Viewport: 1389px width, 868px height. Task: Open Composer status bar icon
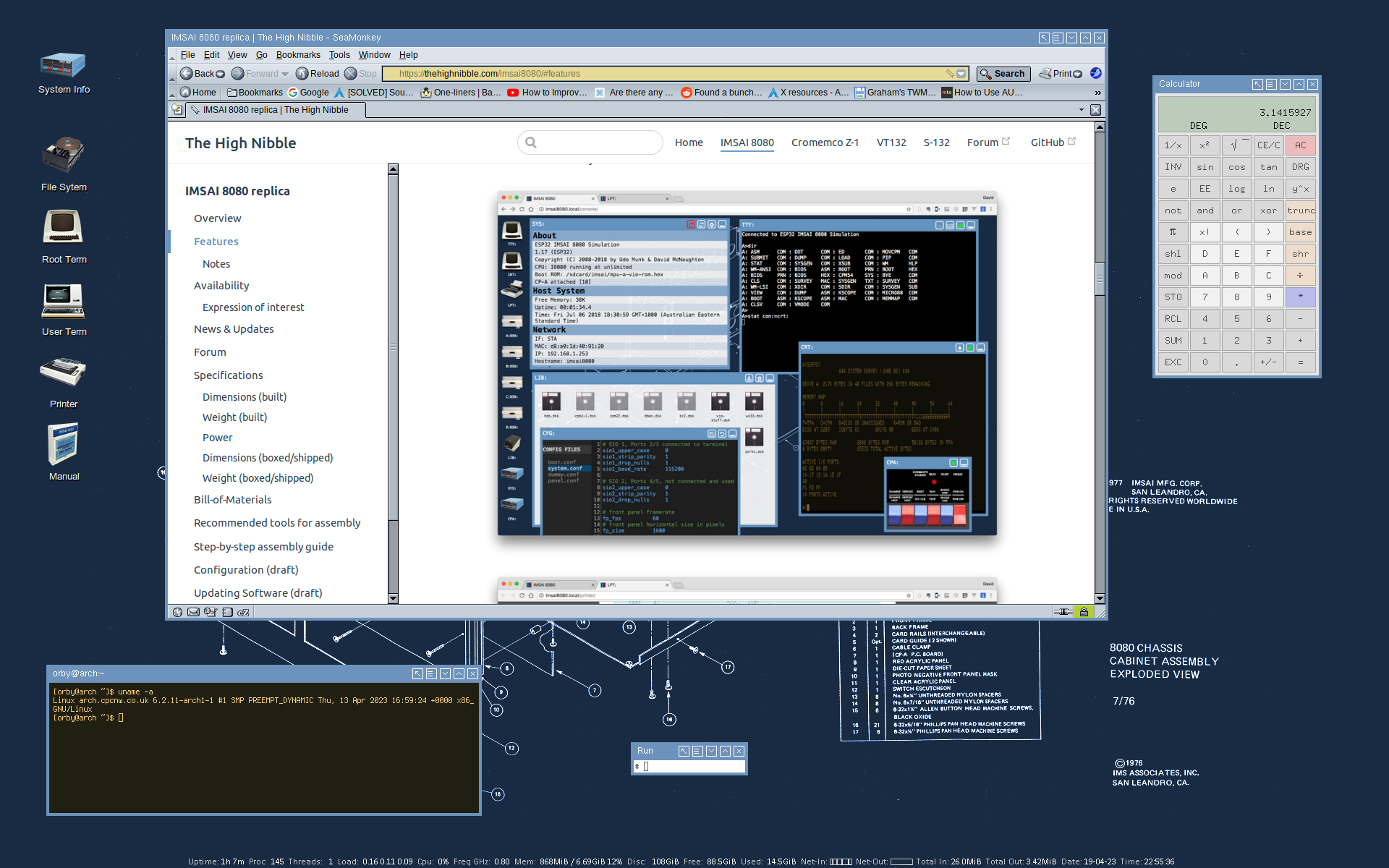pyautogui.click(x=210, y=612)
